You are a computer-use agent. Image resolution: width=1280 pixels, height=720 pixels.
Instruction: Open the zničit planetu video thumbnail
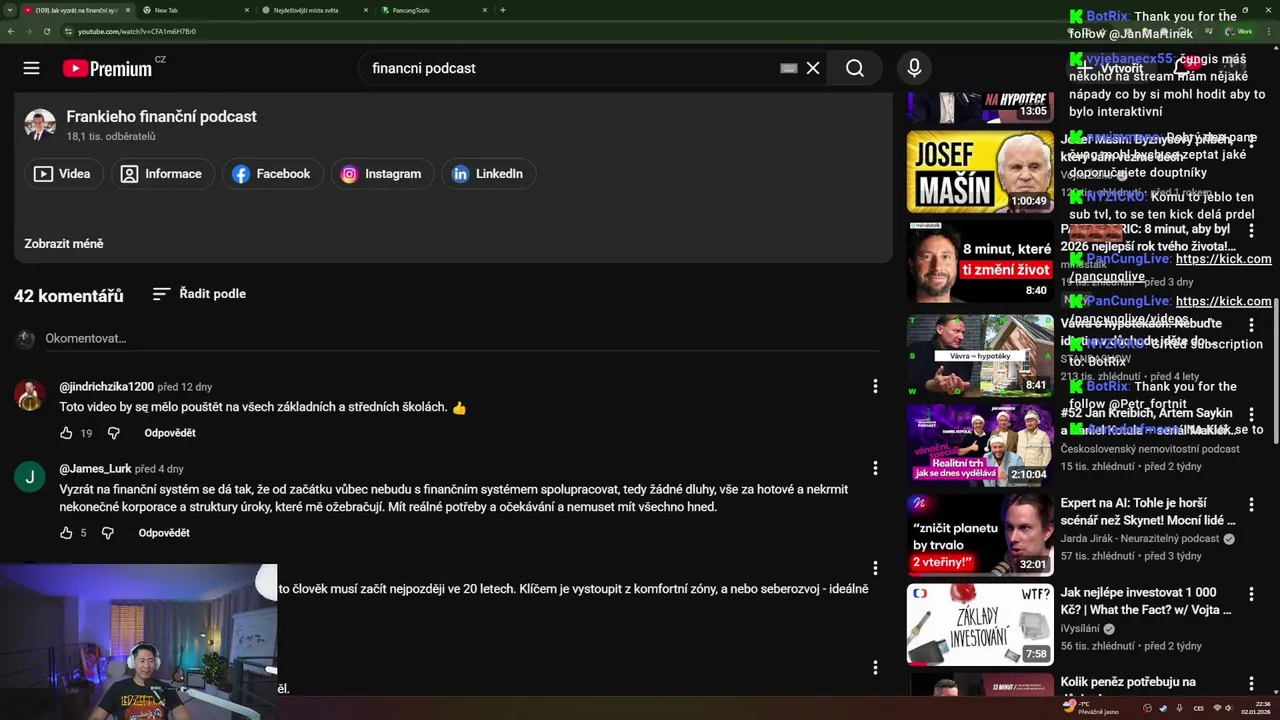(980, 535)
